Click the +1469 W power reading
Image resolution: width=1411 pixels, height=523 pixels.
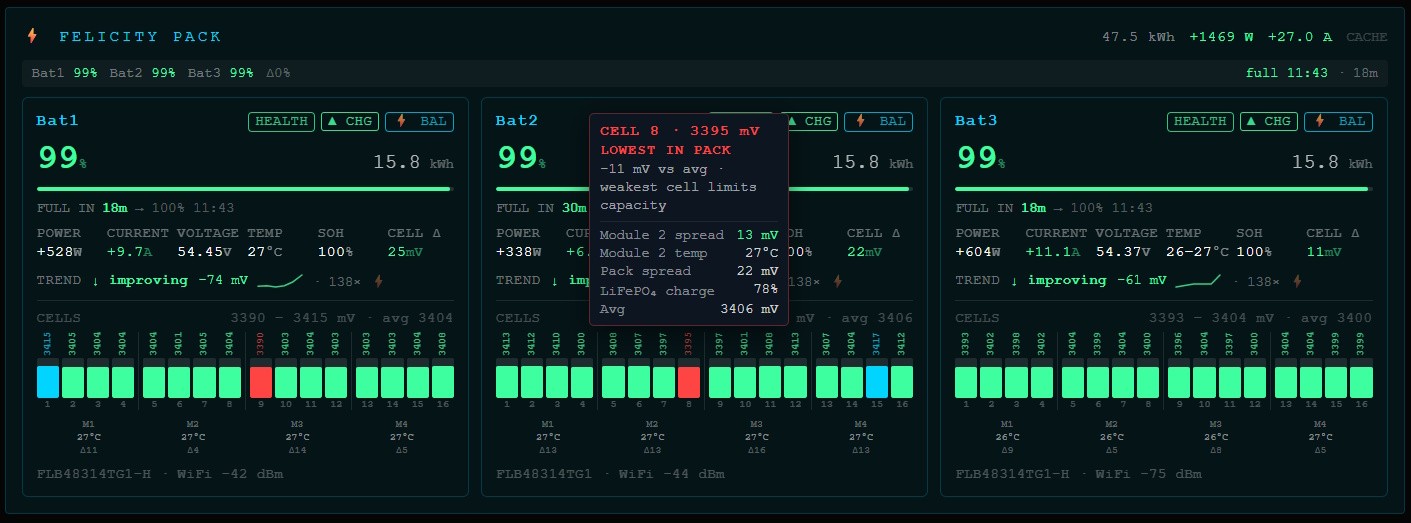(x=1221, y=37)
